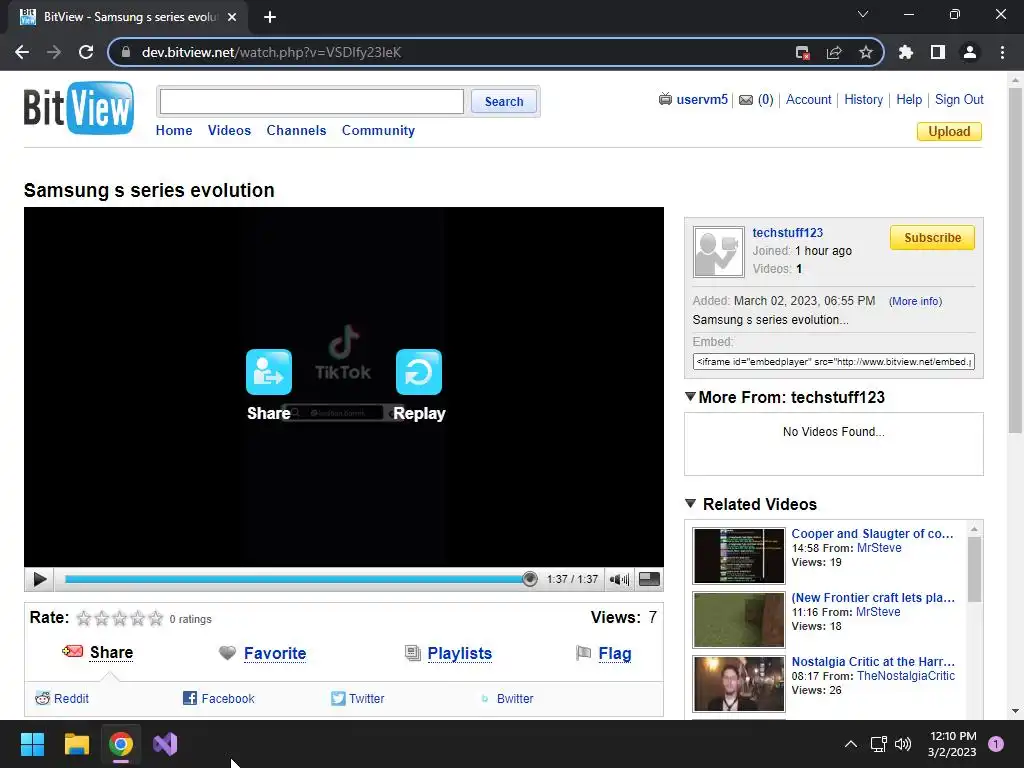Toggle the browser side panel icon
This screenshot has height=768, width=1024.
[937, 52]
